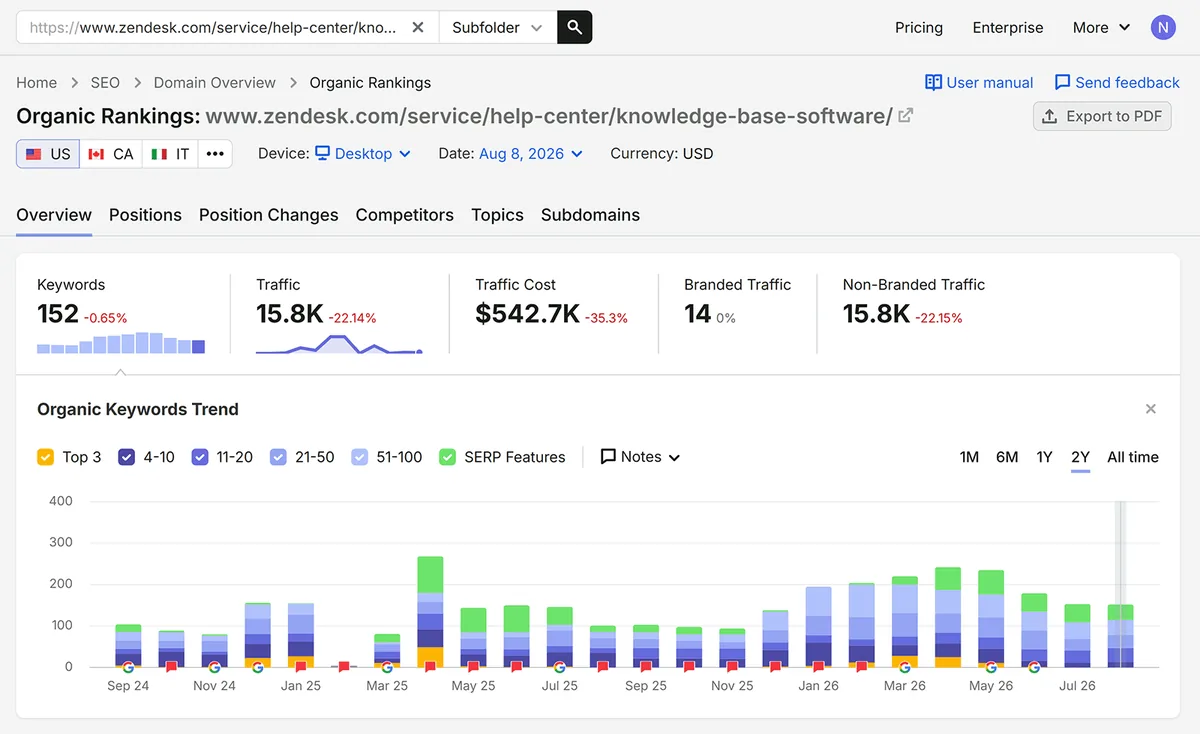1200x734 pixels.
Task: Click the green segment of the tallest bar
Action: [x=430, y=575]
